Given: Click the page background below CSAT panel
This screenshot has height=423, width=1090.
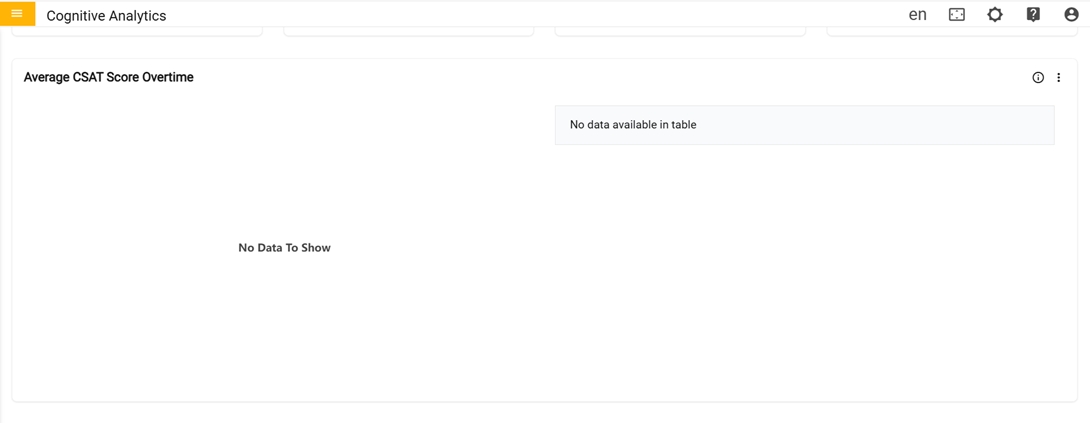Looking at the screenshot, I should 545,413.
